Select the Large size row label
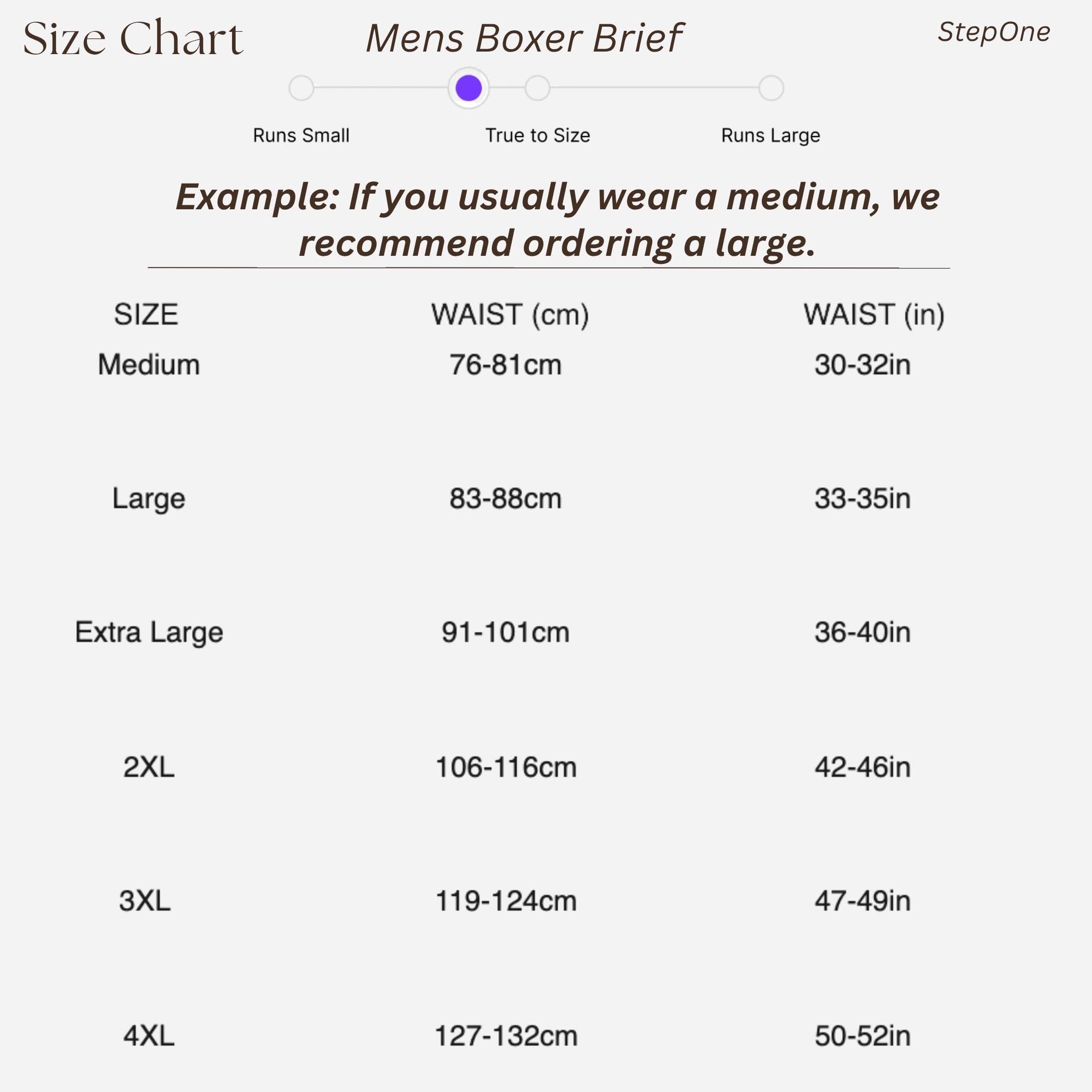 [149, 498]
